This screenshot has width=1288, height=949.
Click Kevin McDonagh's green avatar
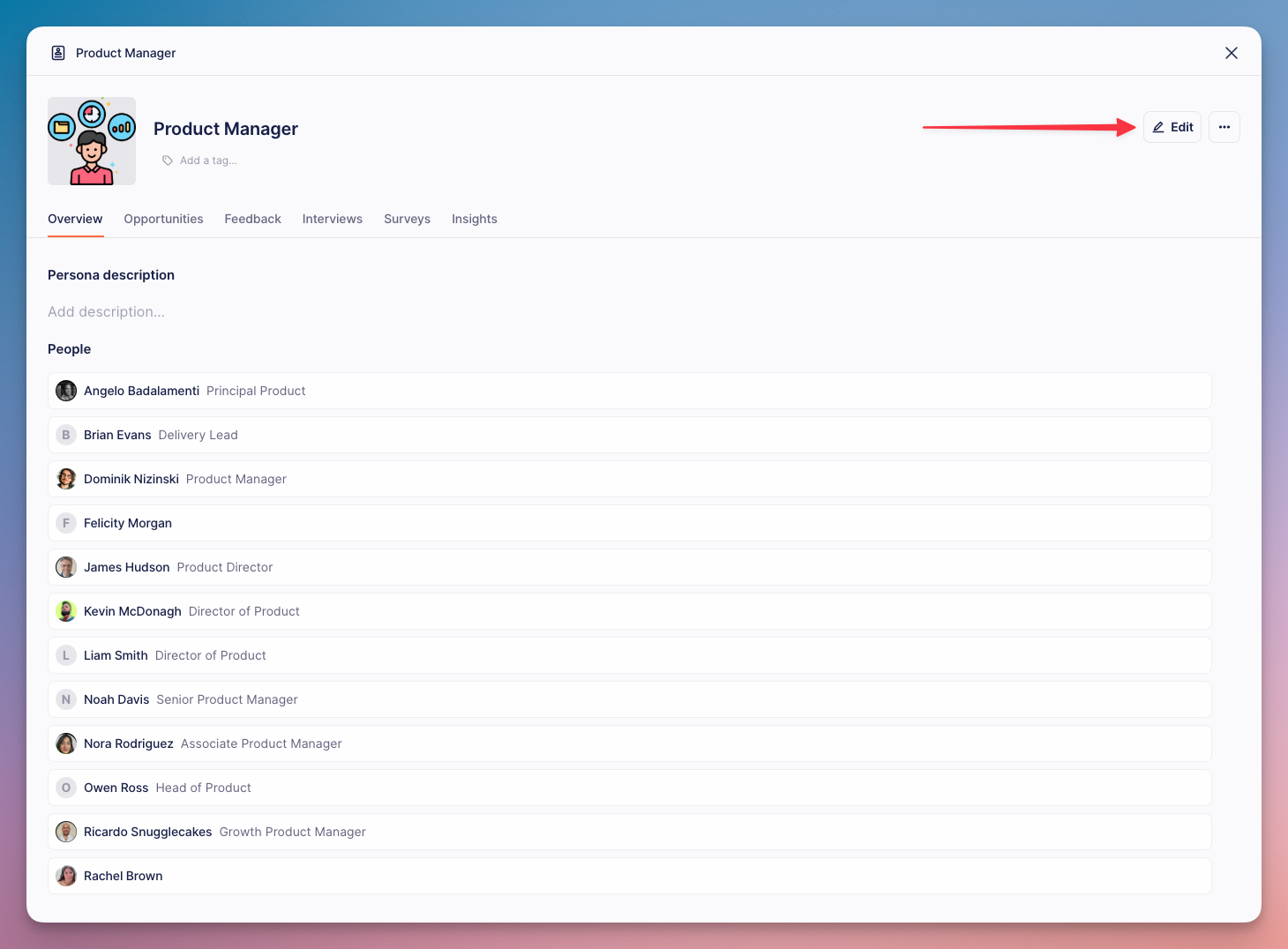coord(66,611)
